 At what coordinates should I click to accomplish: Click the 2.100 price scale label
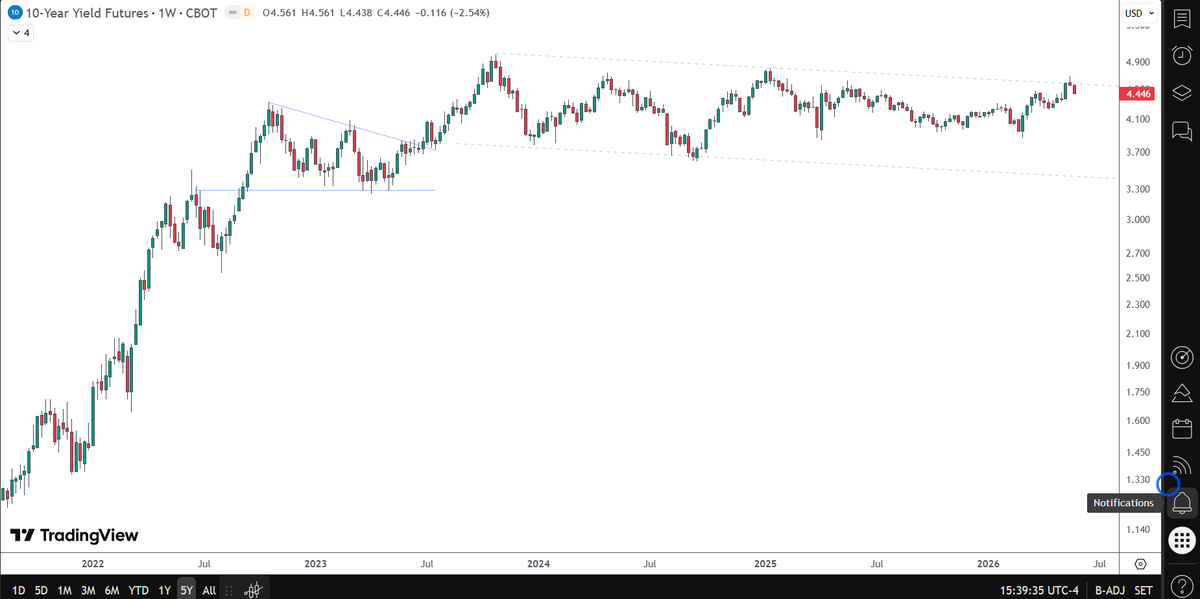pos(1137,334)
